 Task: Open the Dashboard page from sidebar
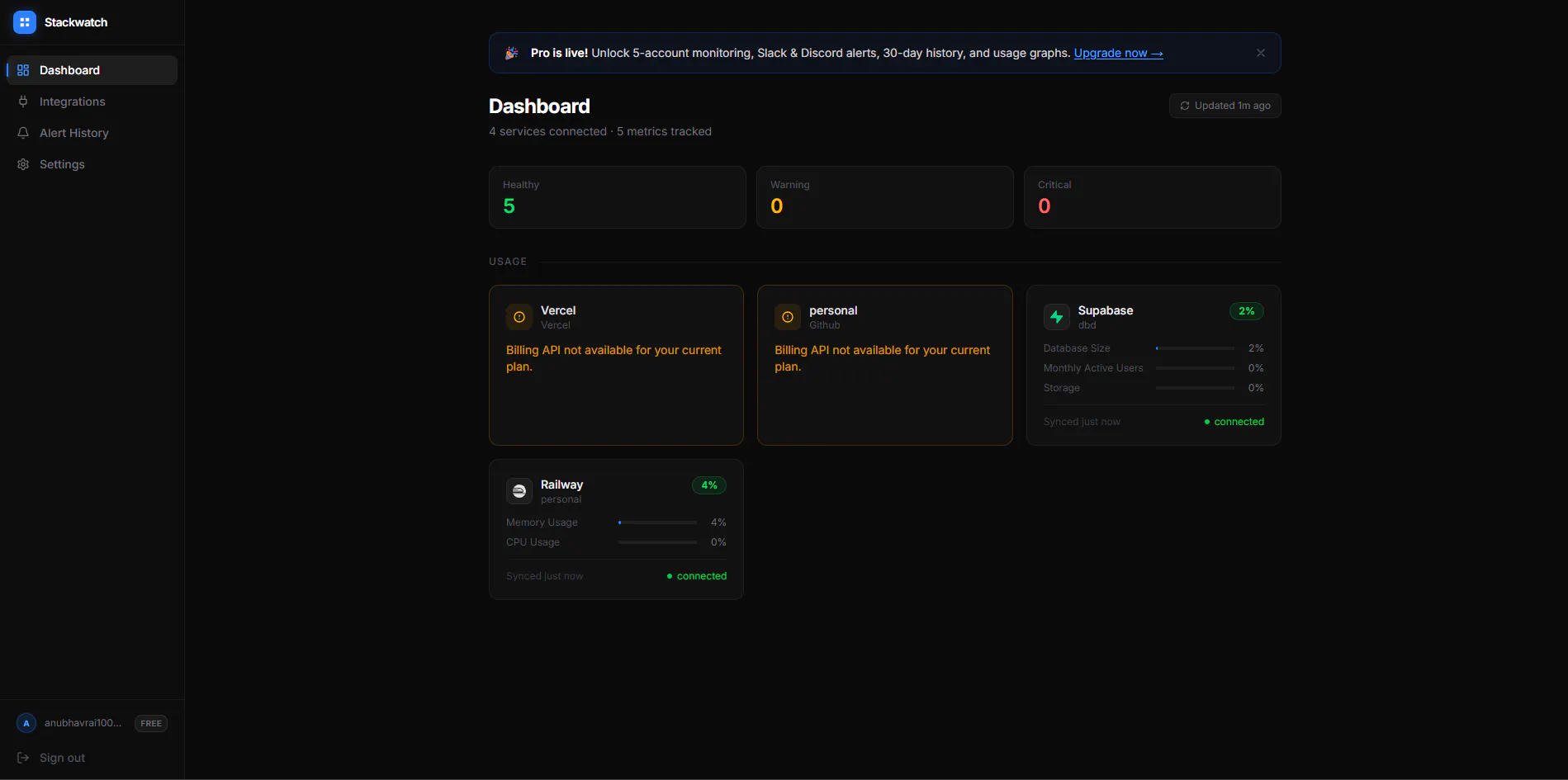point(92,70)
